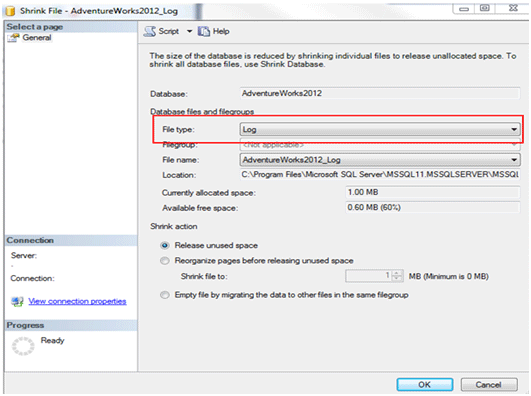Screen dimensions: 531x396
Task: Click the Help icon
Action: point(204,32)
